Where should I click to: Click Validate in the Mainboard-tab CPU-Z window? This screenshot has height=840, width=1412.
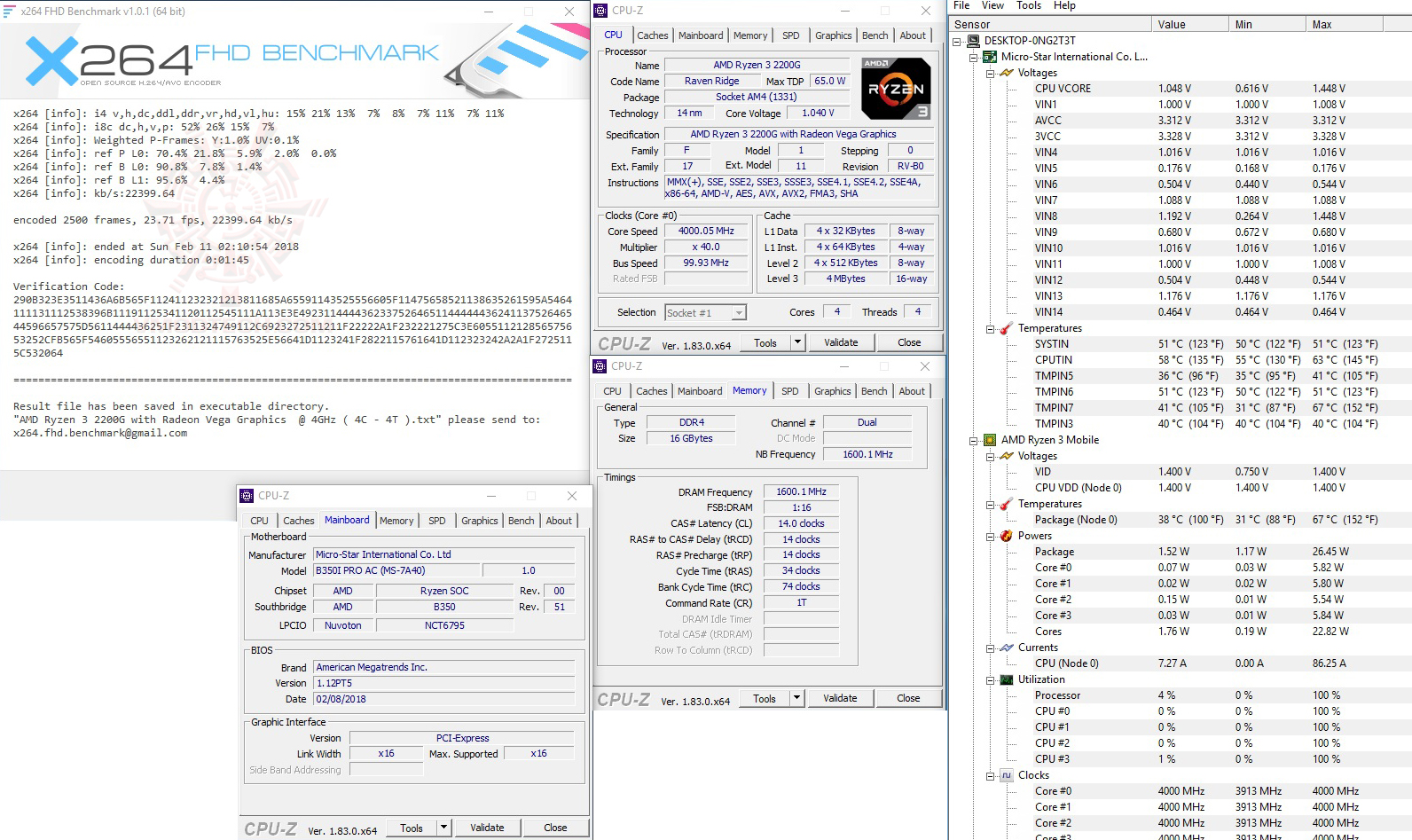(x=487, y=828)
